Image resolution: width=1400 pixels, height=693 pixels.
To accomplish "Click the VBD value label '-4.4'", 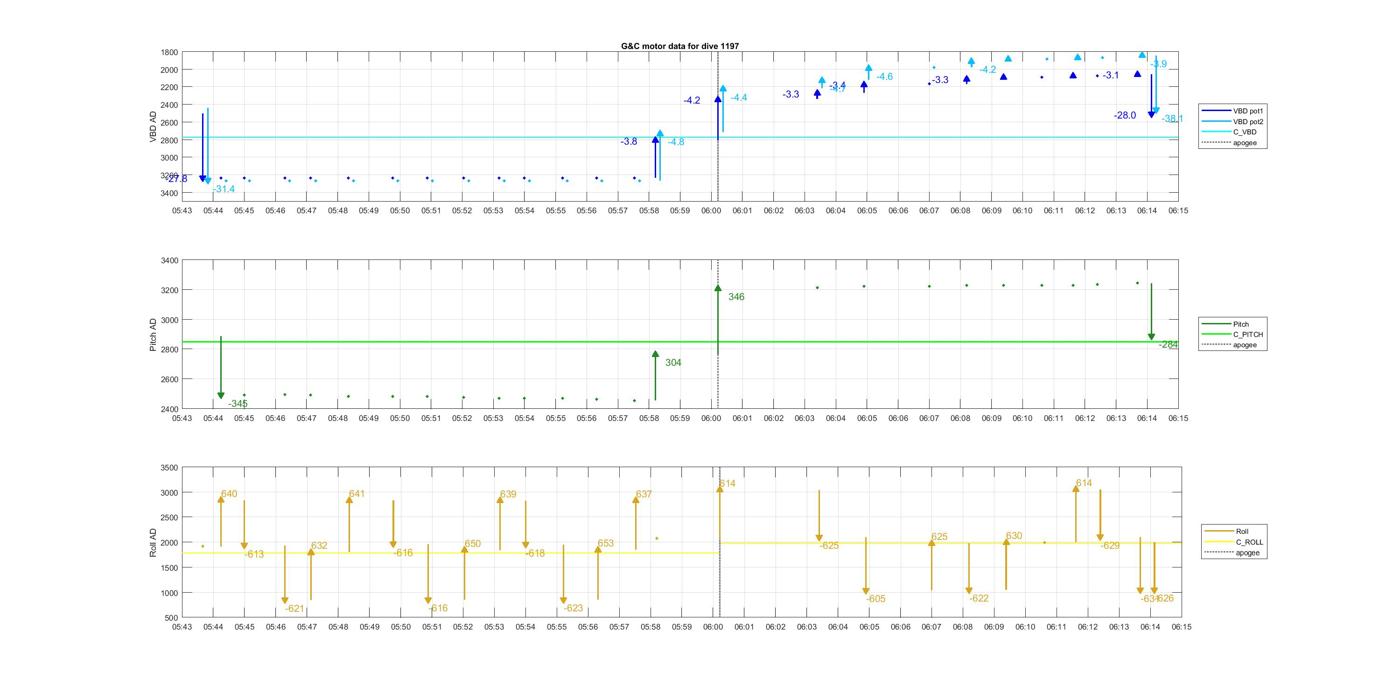I will (739, 98).
